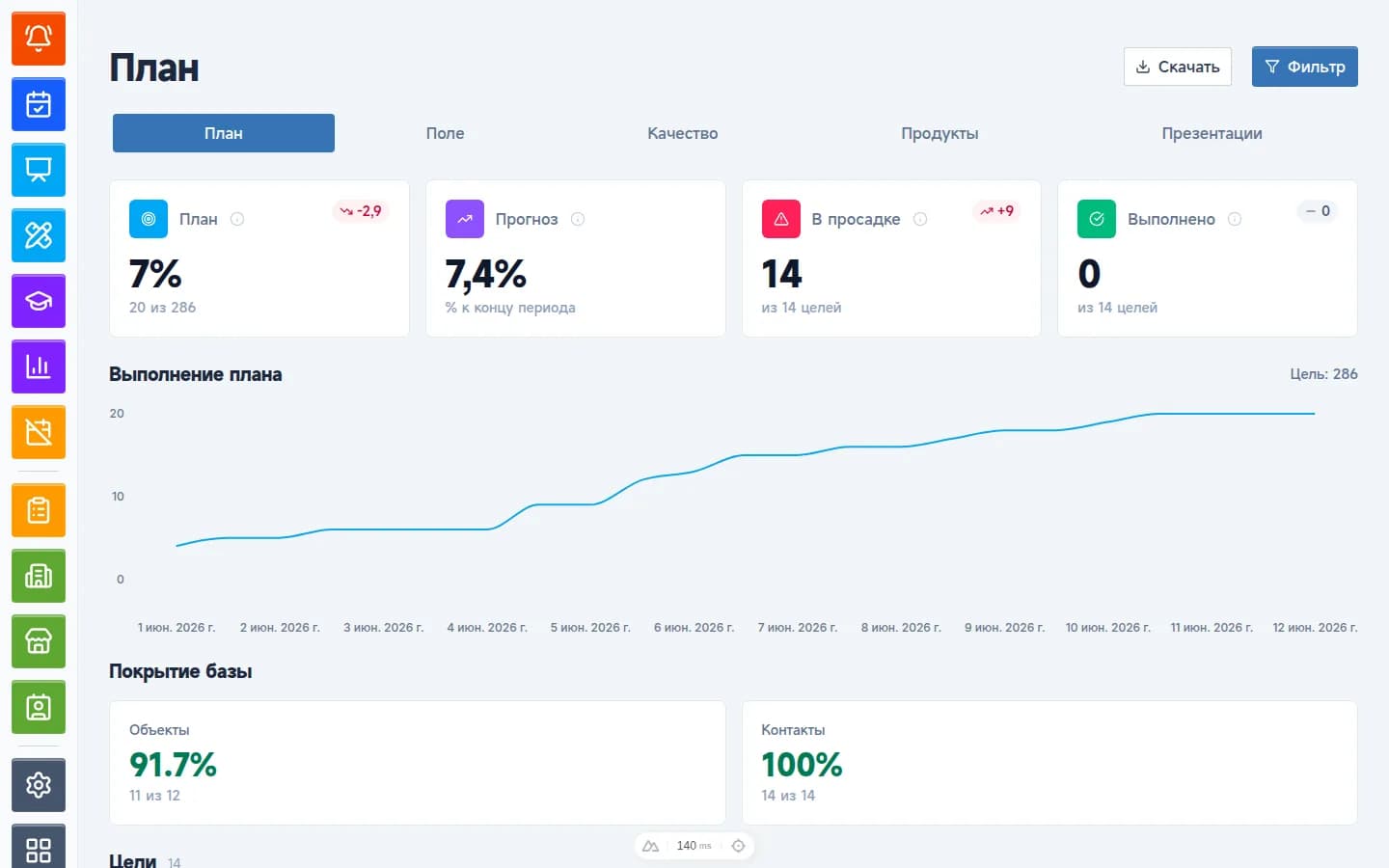Click the 0 change badge on Выполнено
1389x868 pixels.
(1318, 211)
